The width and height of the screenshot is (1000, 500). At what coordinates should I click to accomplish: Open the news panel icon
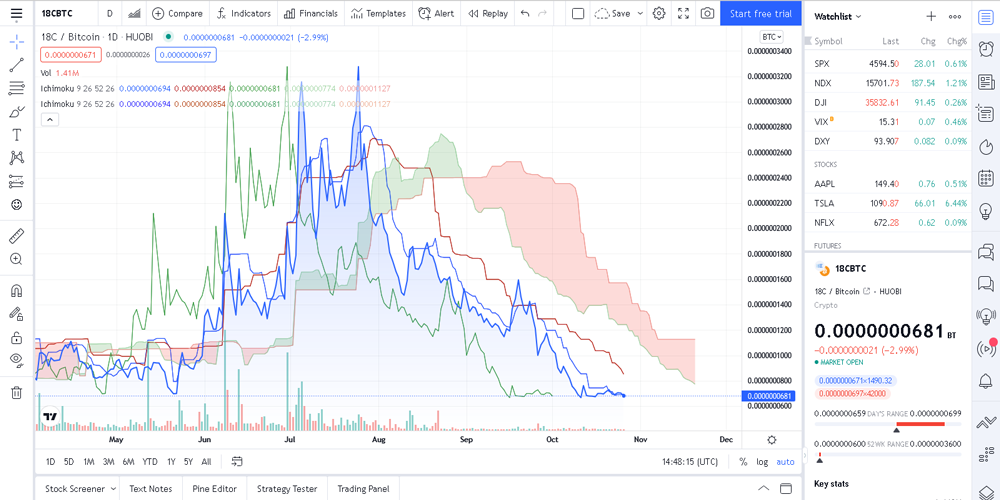point(985,82)
